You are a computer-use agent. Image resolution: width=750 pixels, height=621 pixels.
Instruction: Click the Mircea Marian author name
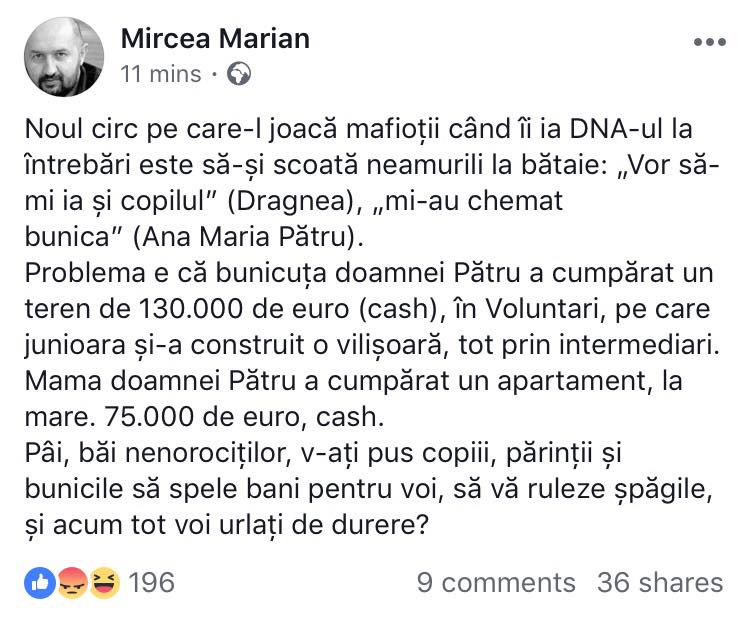point(214,39)
